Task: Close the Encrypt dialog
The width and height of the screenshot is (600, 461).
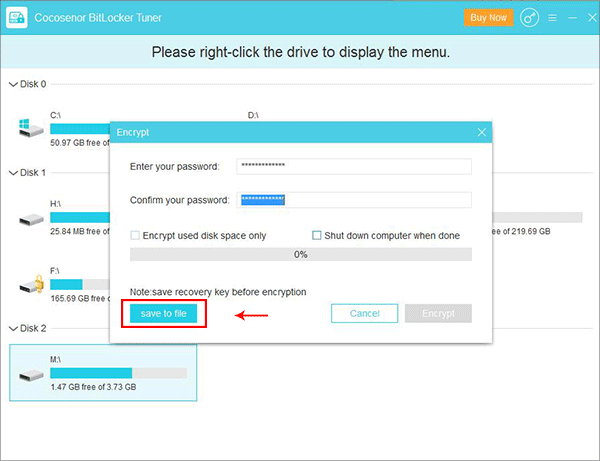Action: click(482, 132)
